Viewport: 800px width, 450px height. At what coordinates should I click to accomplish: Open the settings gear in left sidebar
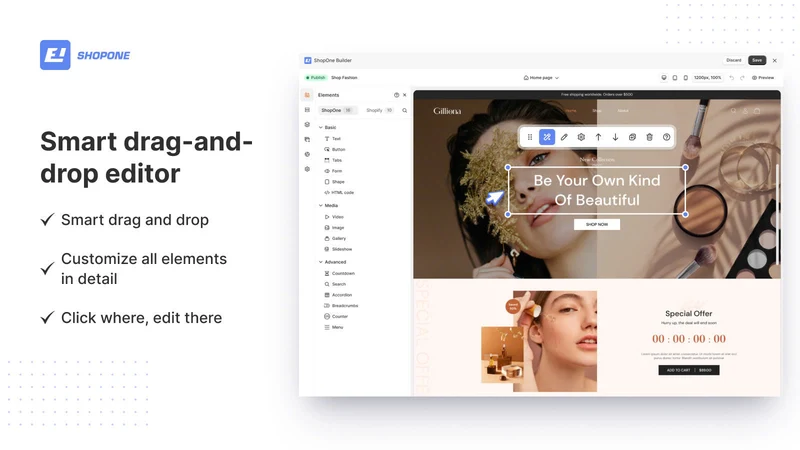click(307, 169)
